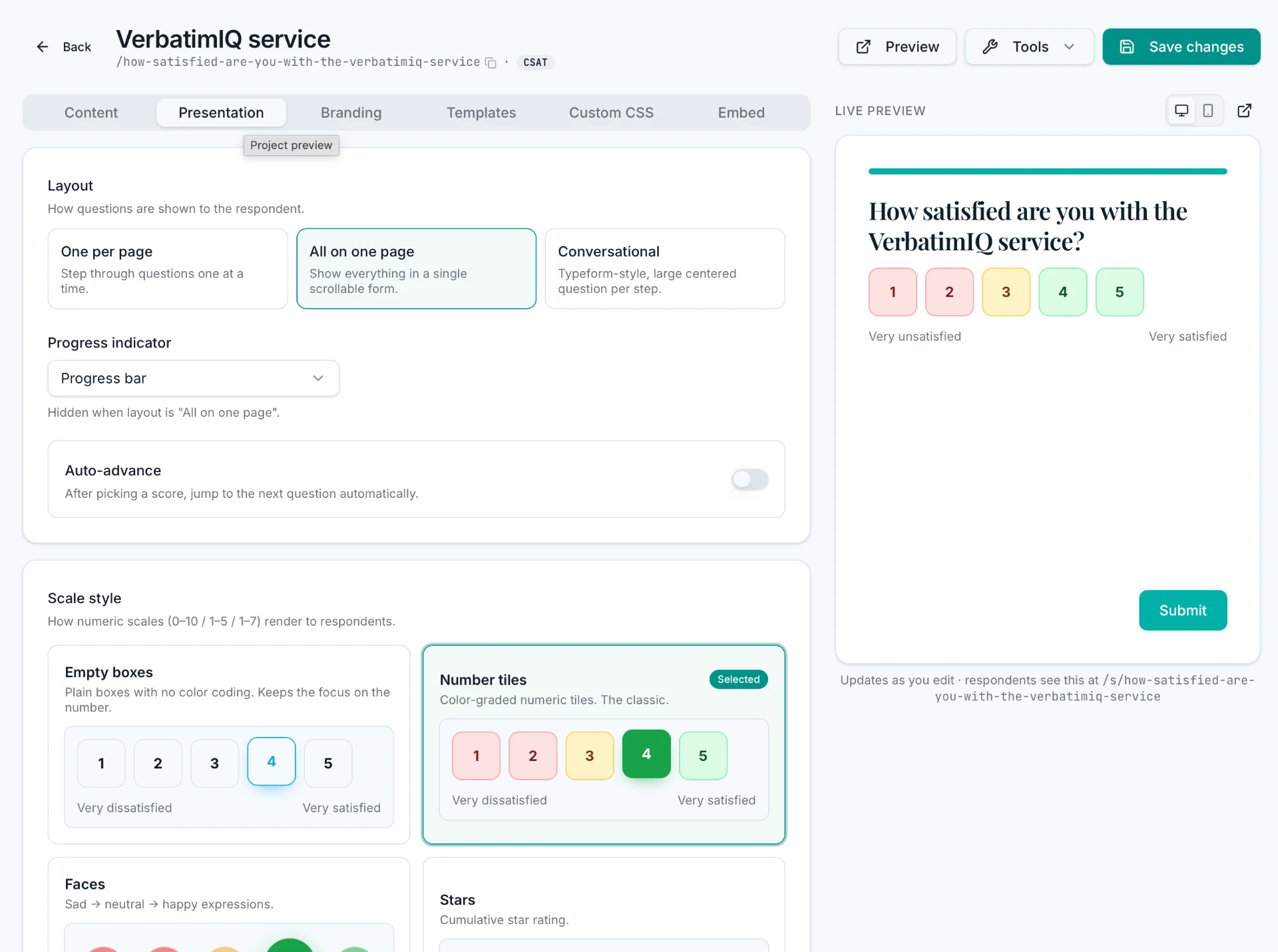Click the Selected badge on Number tiles
The width and height of the screenshot is (1278, 952).
[738, 680]
